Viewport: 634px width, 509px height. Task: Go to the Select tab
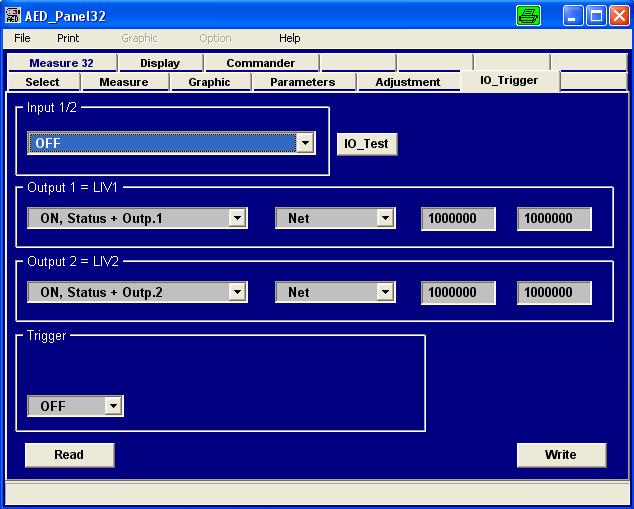pyautogui.click(x=42, y=82)
